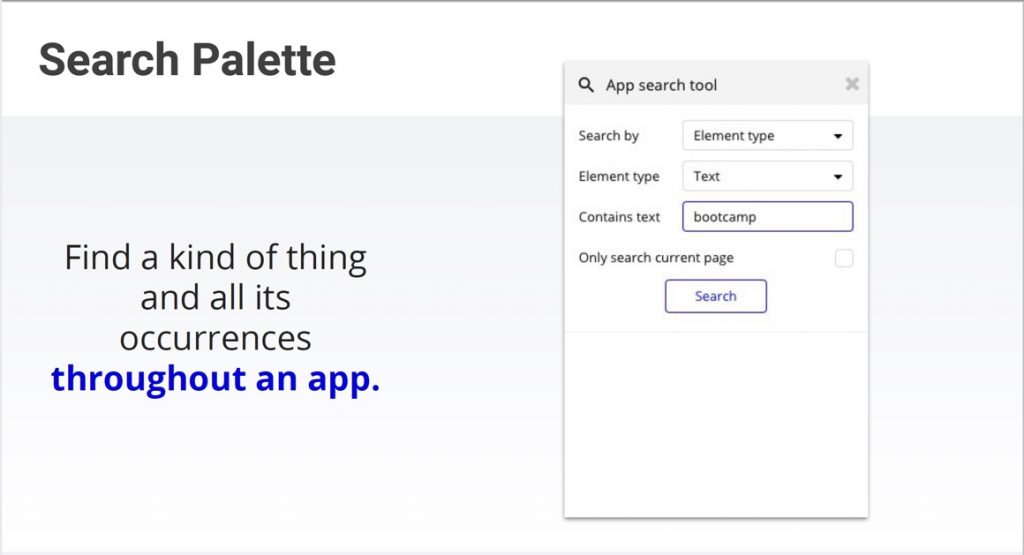This screenshot has width=1024, height=555.
Task: Click the Search button
Action: tap(716, 296)
